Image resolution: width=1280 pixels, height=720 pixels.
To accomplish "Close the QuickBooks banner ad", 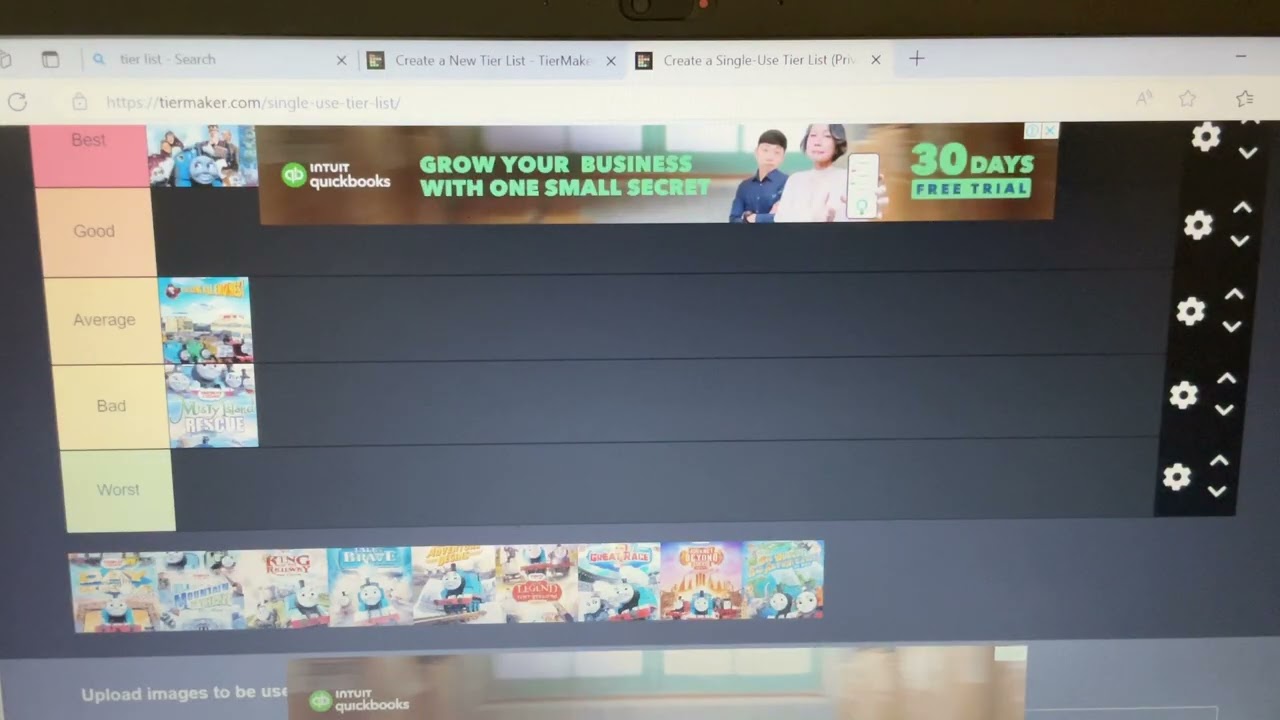I will (x=1050, y=130).
